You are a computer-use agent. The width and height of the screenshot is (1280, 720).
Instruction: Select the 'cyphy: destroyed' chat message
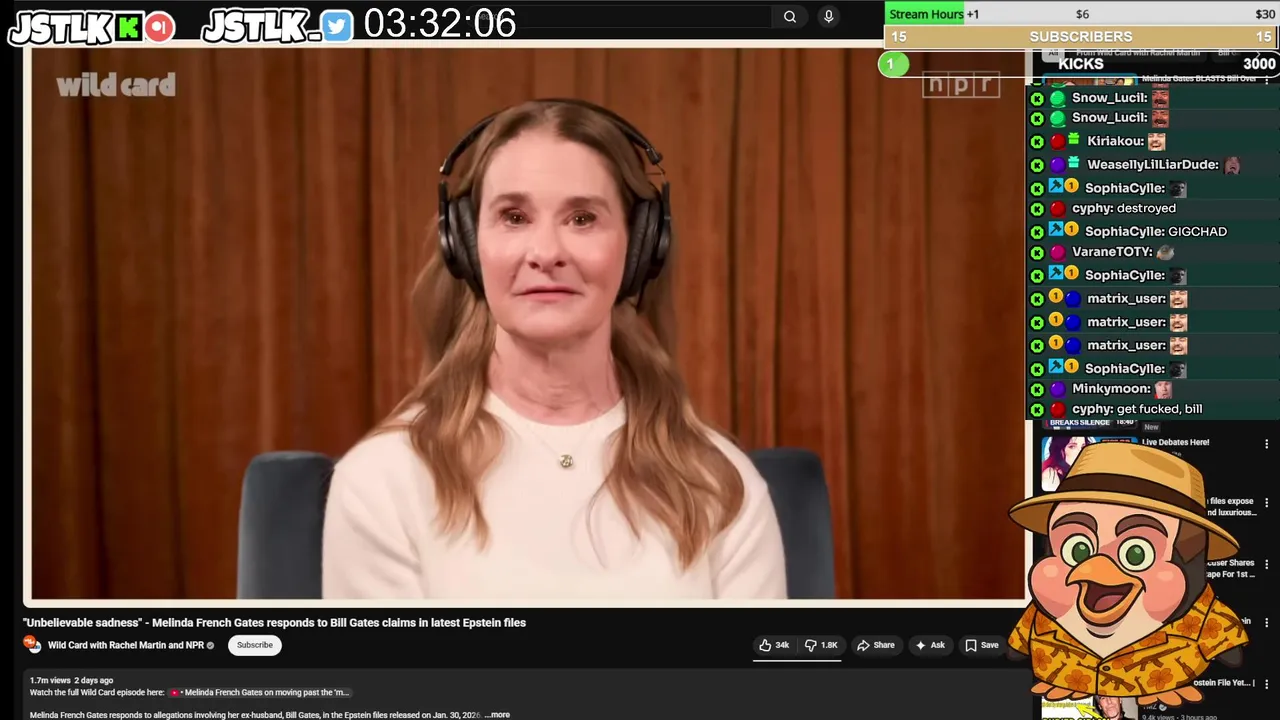point(1124,209)
